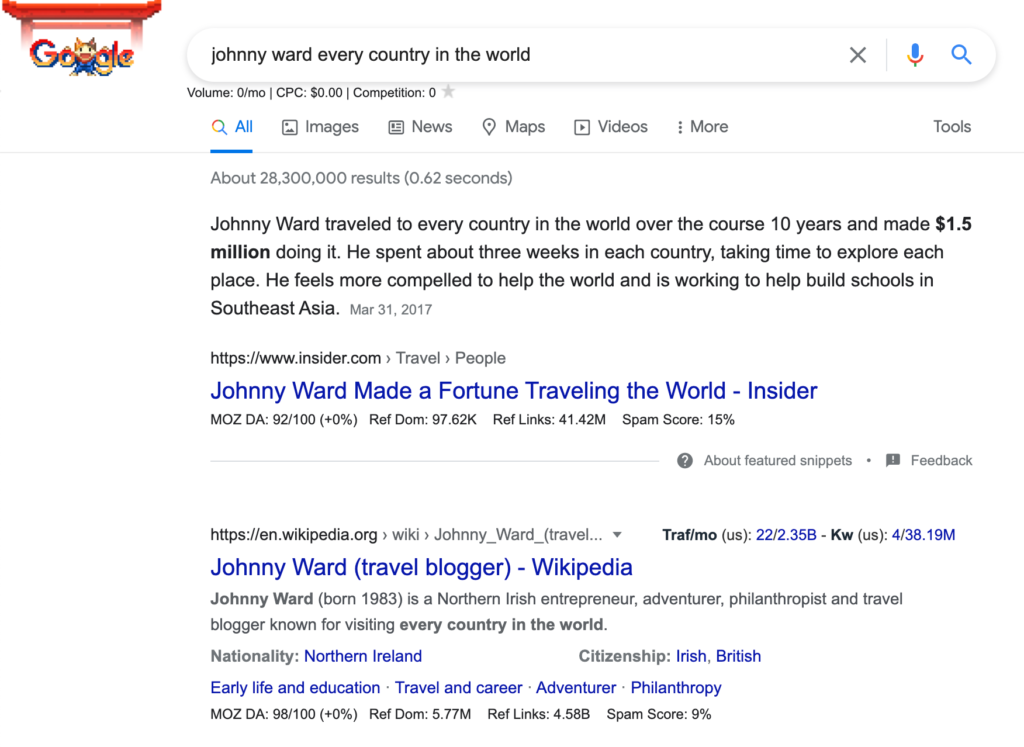1024x747 pixels.
Task: Open the About featured snippets link
Action: (x=777, y=460)
